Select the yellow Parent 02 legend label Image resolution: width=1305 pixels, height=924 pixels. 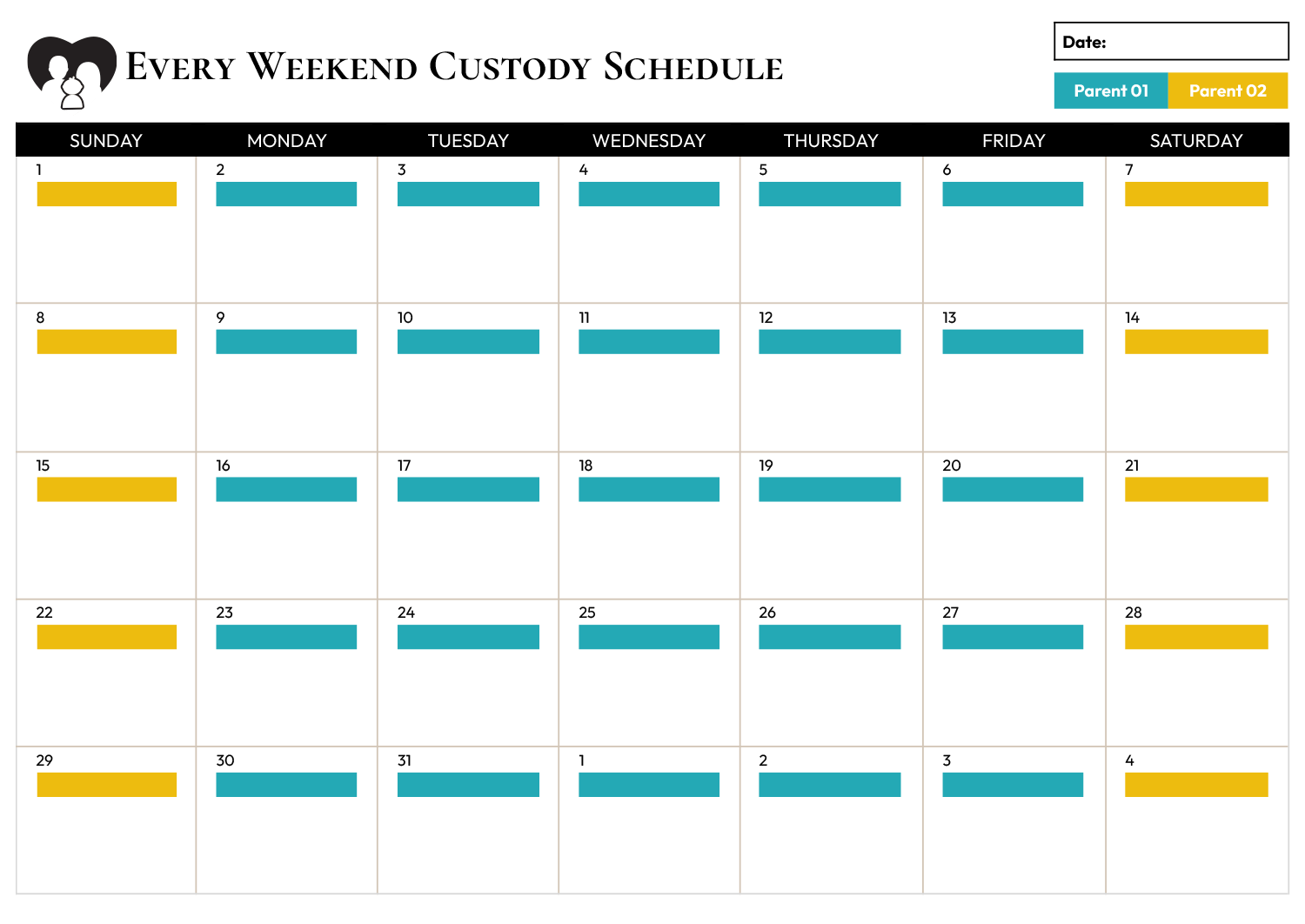coord(1228,90)
